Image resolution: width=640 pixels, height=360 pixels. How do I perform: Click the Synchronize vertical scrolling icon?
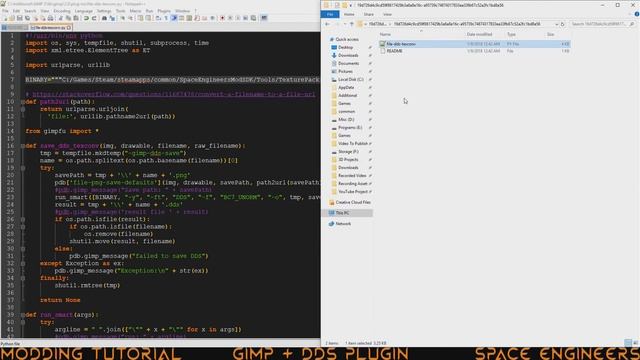(140, 18)
